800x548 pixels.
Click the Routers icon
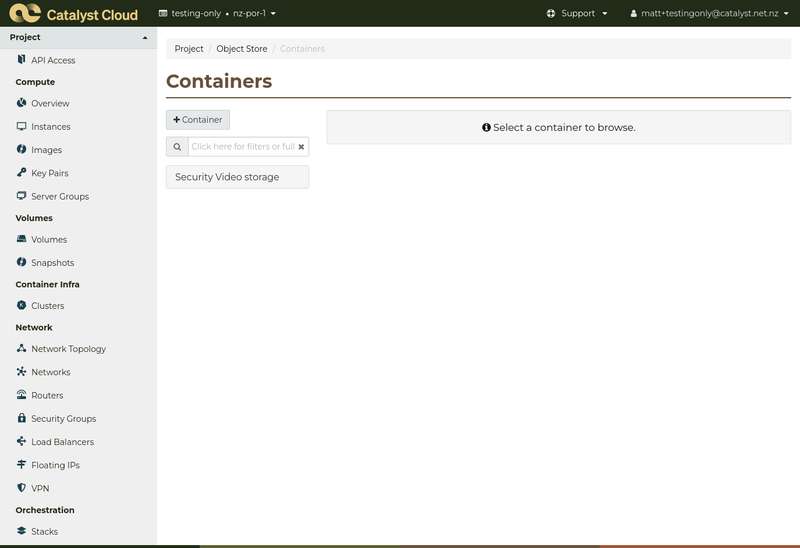pyautogui.click(x=21, y=394)
